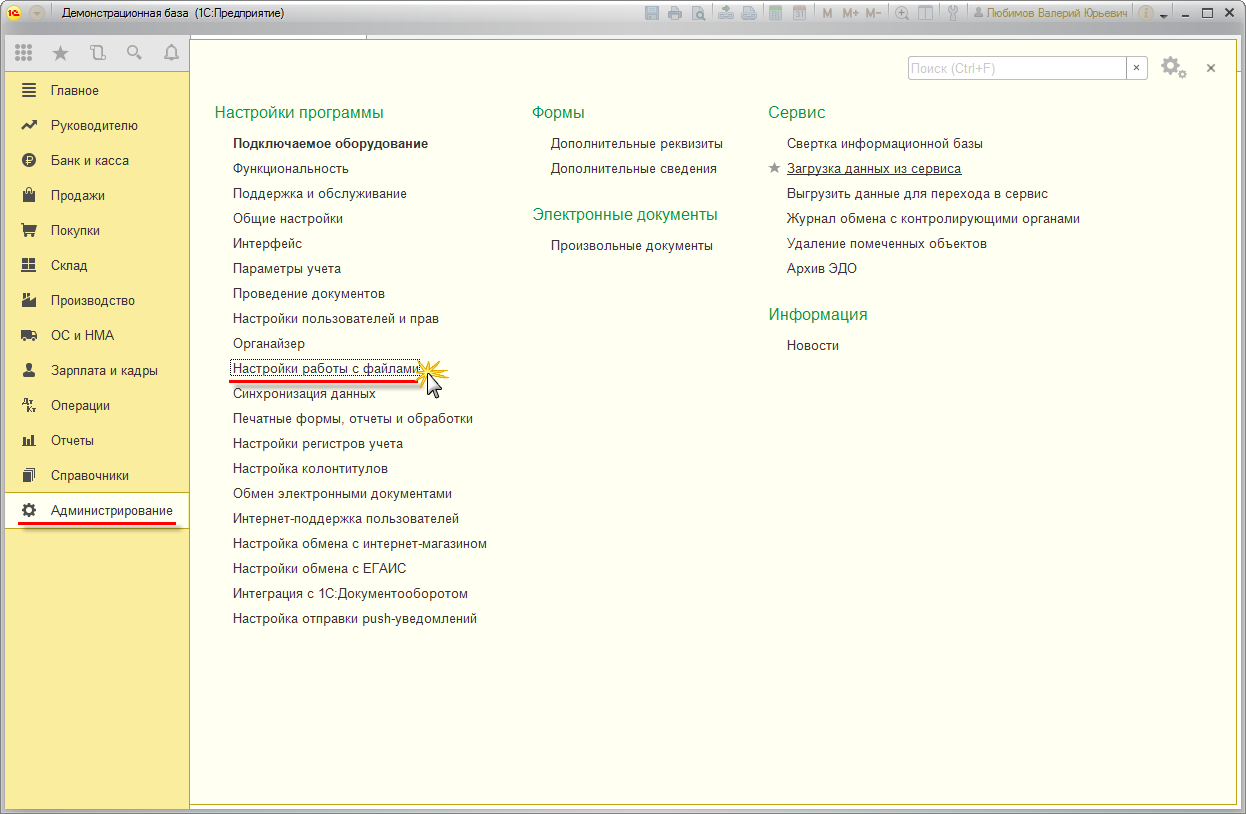Open Print preview icon

click(698, 13)
